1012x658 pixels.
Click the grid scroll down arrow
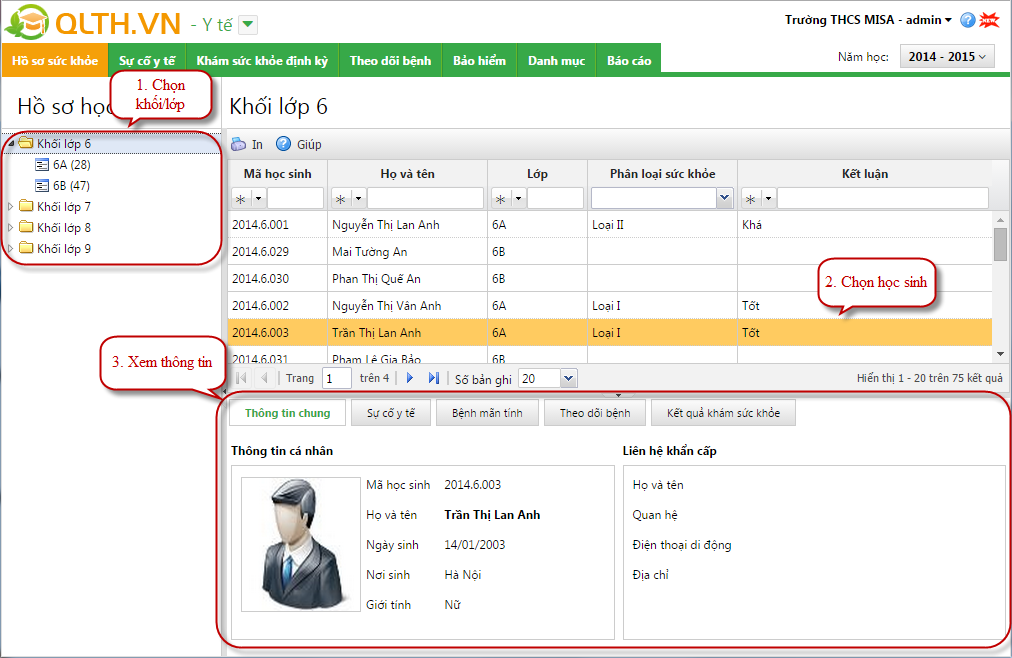(1000, 354)
